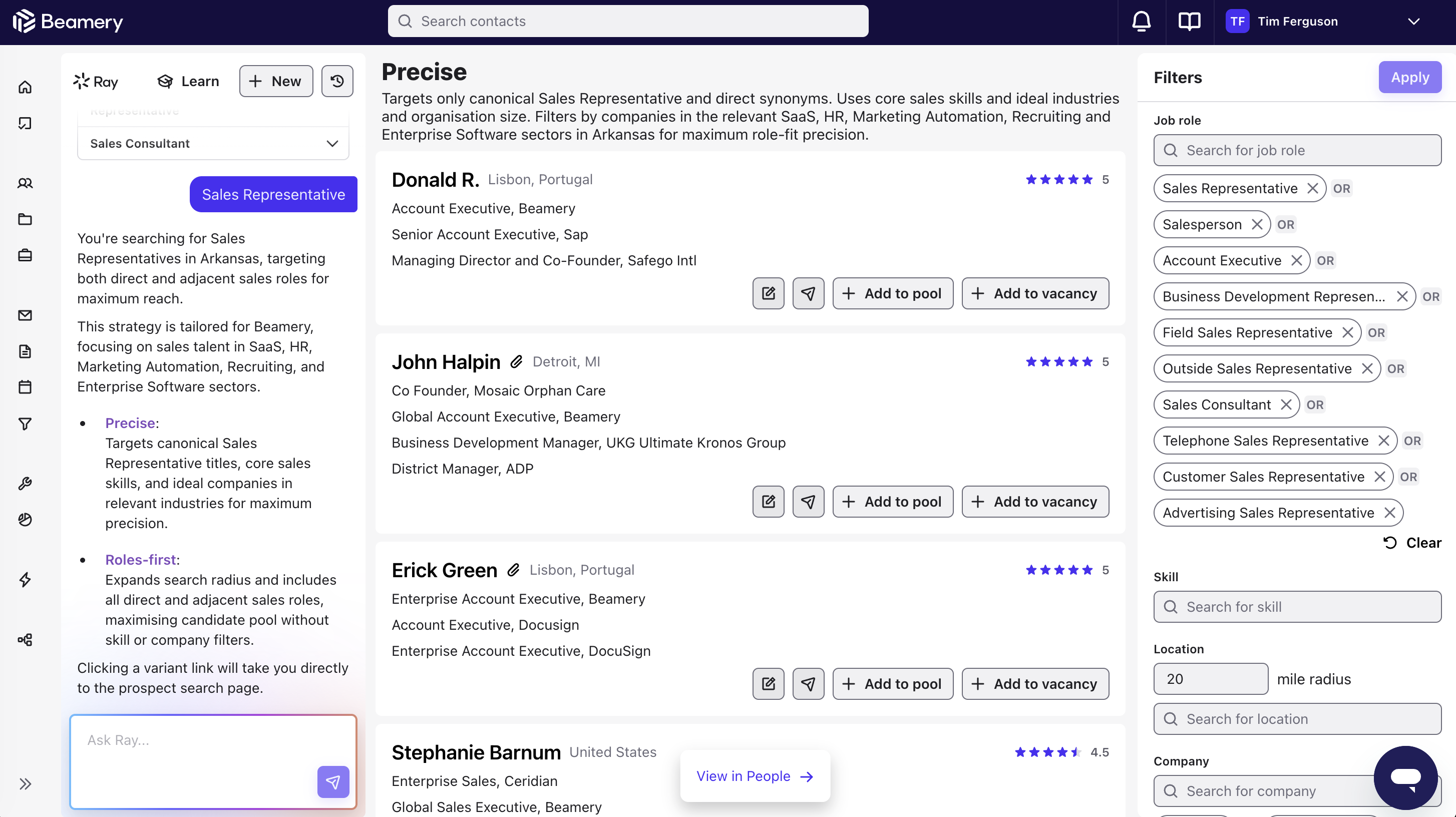This screenshot has height=817, width=1456.
Task: Open the Roles-first variant link
Action: pos(141,560)
